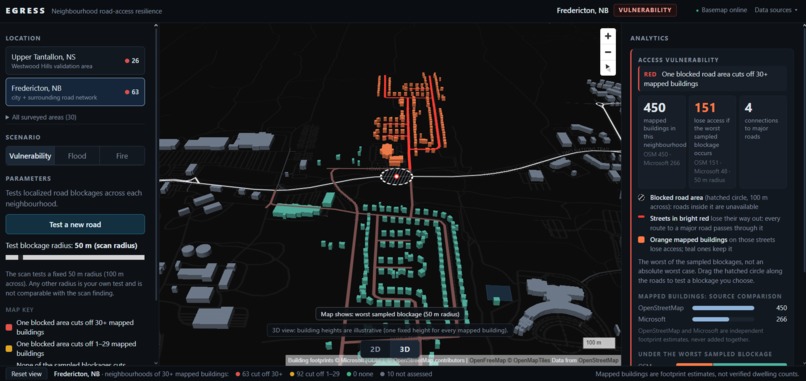Click the 4 connections to major roads card
Viewport: 806px width, 381px height.
point(763,142)
